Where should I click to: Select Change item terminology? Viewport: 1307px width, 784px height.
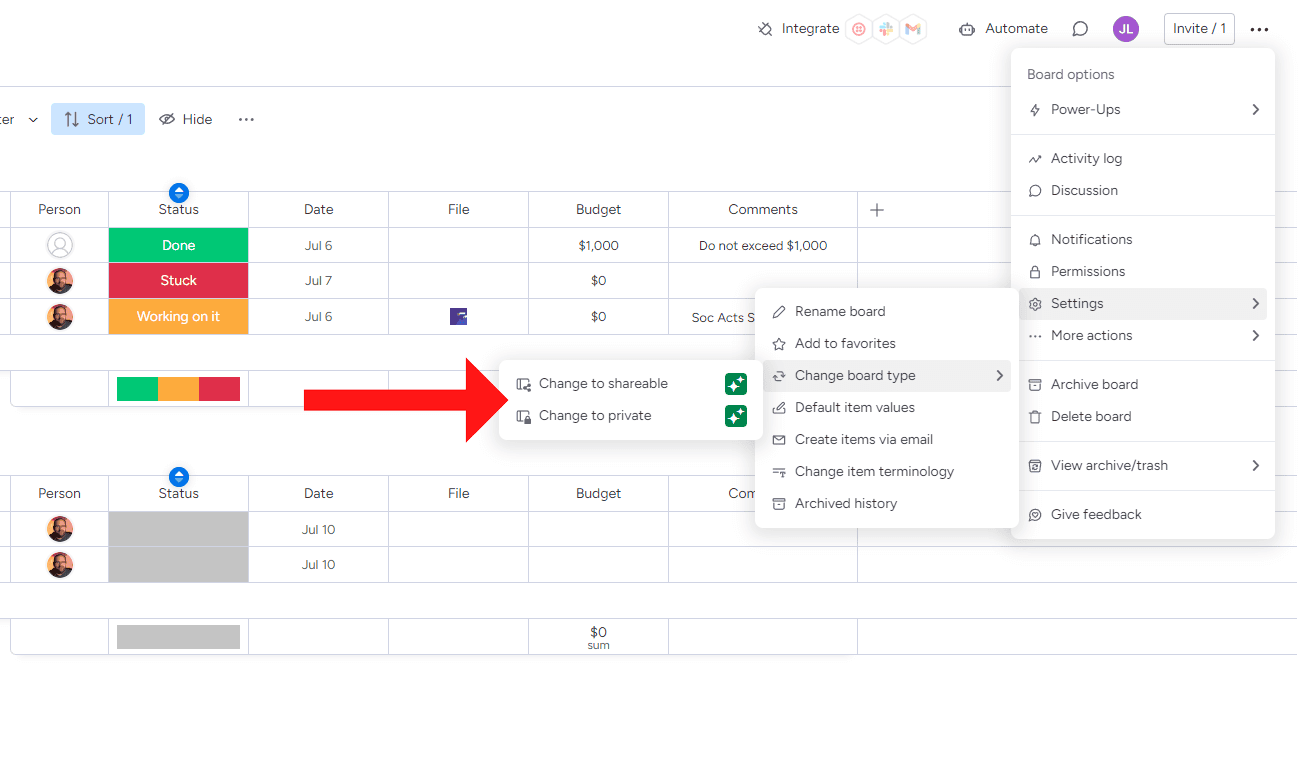point(887,472)
